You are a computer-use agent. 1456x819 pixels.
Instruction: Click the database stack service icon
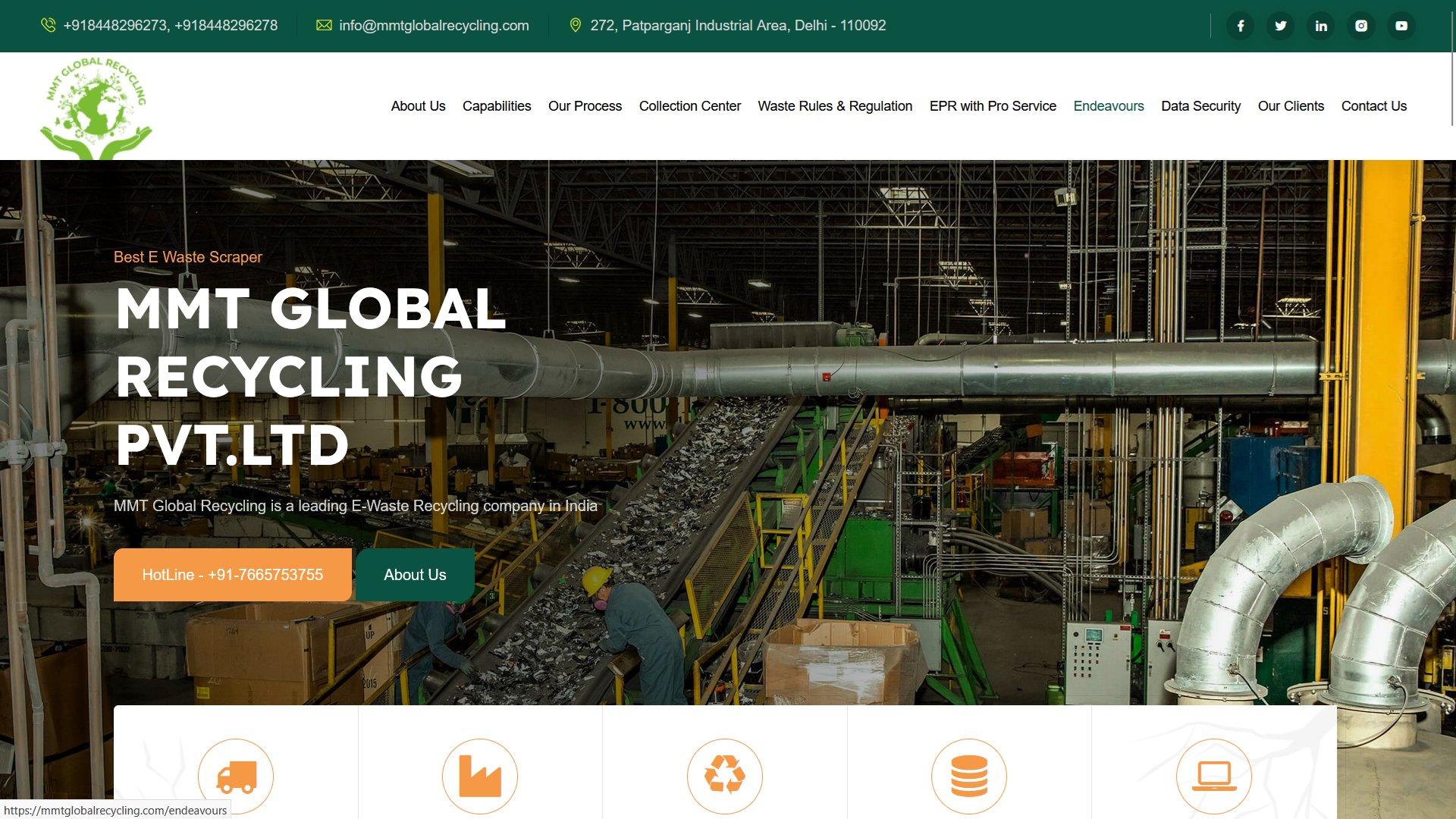tap(969, 776)
